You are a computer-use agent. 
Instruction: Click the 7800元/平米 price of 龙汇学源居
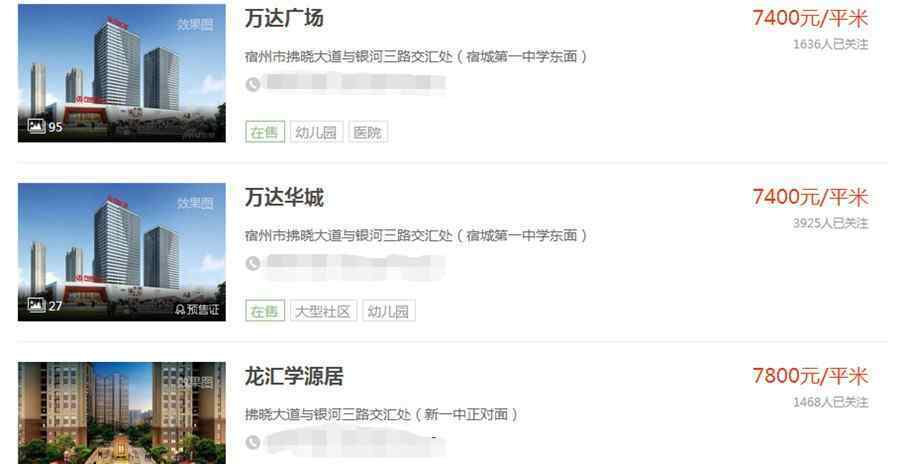pos(810,376)
